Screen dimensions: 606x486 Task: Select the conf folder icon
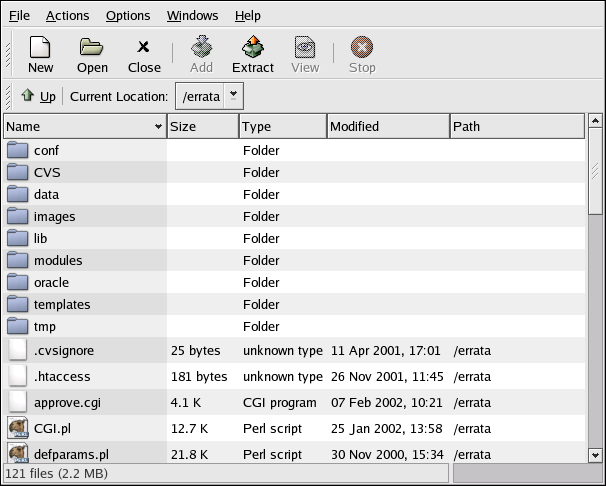(18, 150)
